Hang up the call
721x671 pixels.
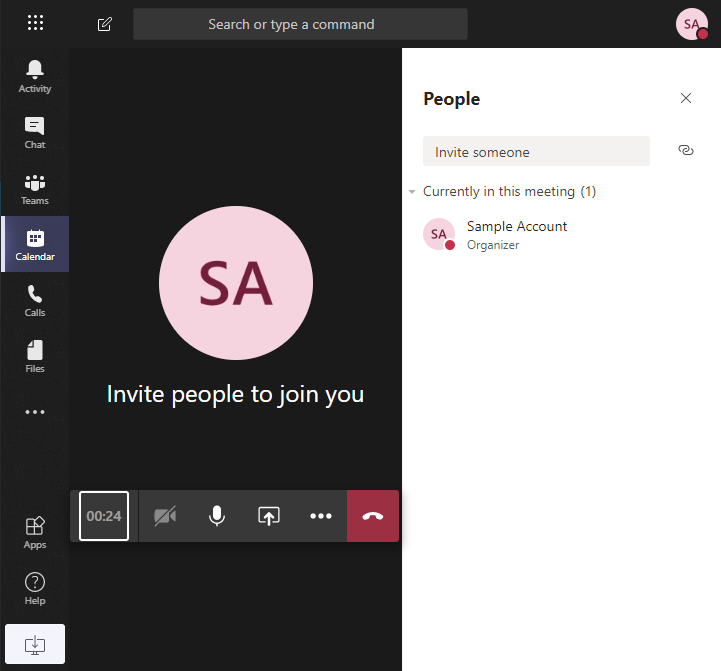click(x=373, y=516)
